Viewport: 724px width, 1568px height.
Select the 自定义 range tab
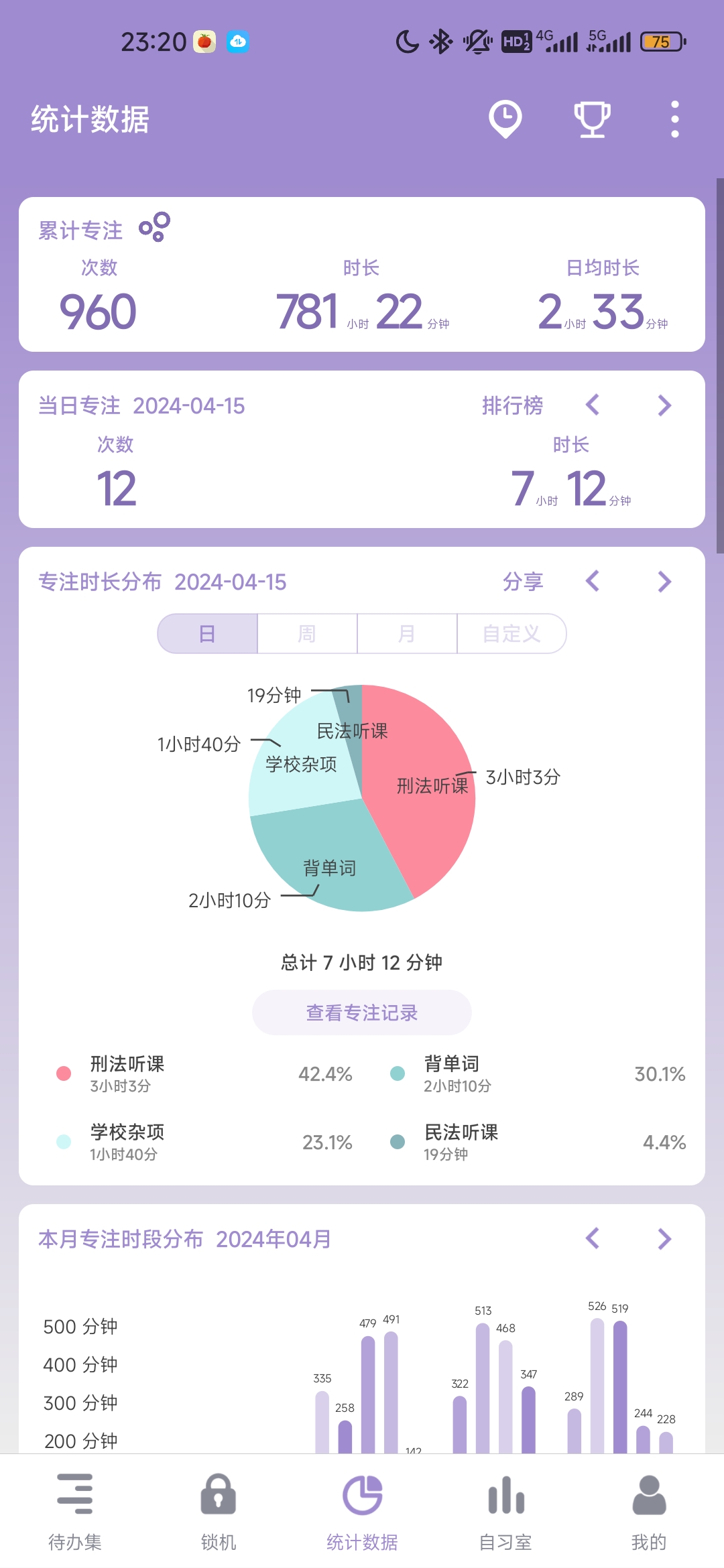tap(511, 633)
